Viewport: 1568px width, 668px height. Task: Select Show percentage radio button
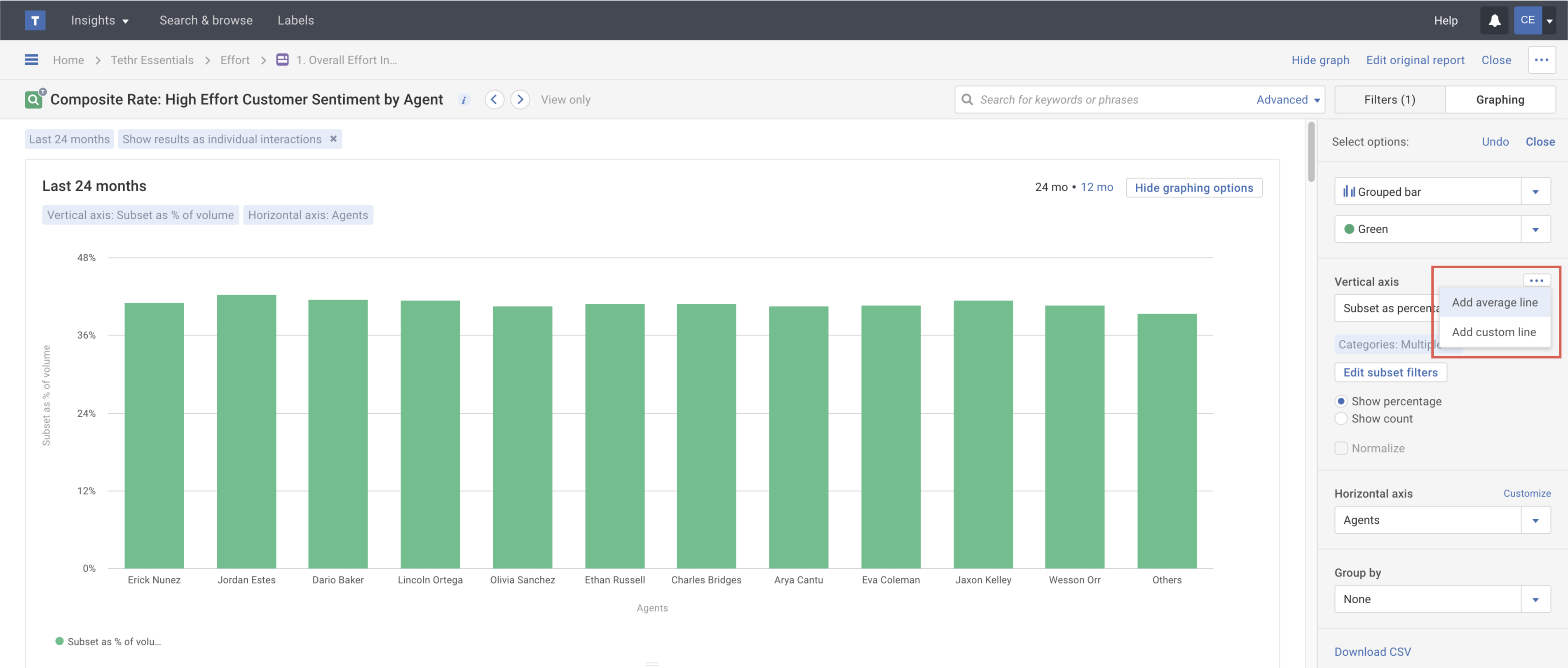click(x=1341, y=401)
